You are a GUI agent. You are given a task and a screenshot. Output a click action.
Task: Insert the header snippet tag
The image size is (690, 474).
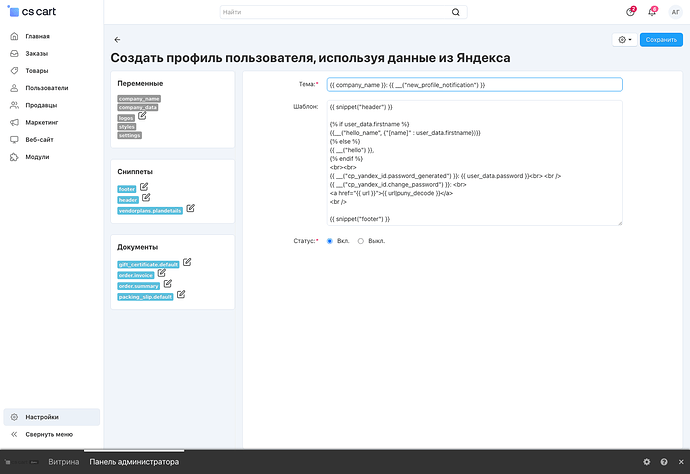(x=128, y=200)
